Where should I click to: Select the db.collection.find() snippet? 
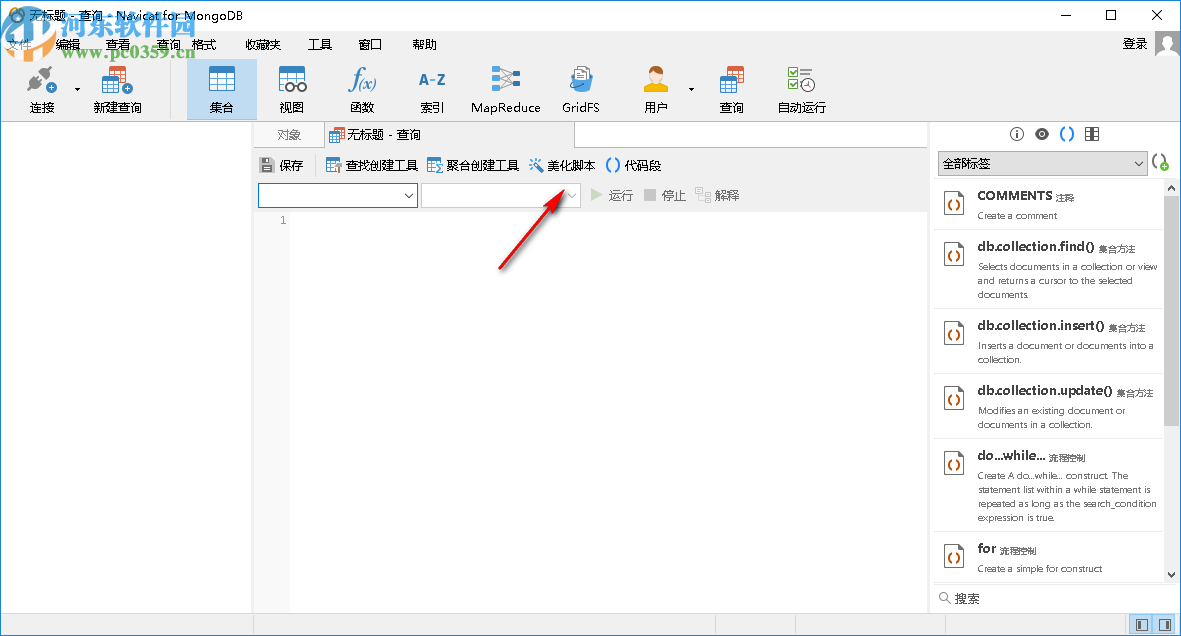[1048, 269]
